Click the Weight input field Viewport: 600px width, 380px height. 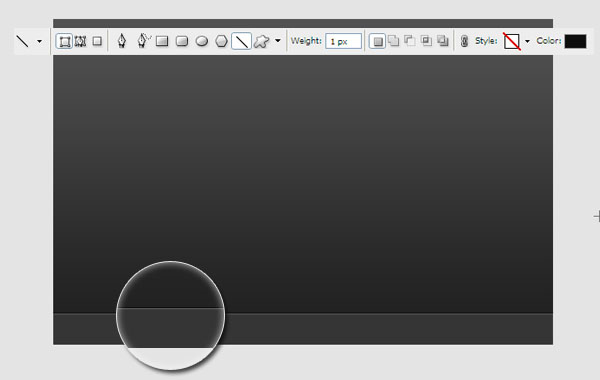click(x=343, y=41)
